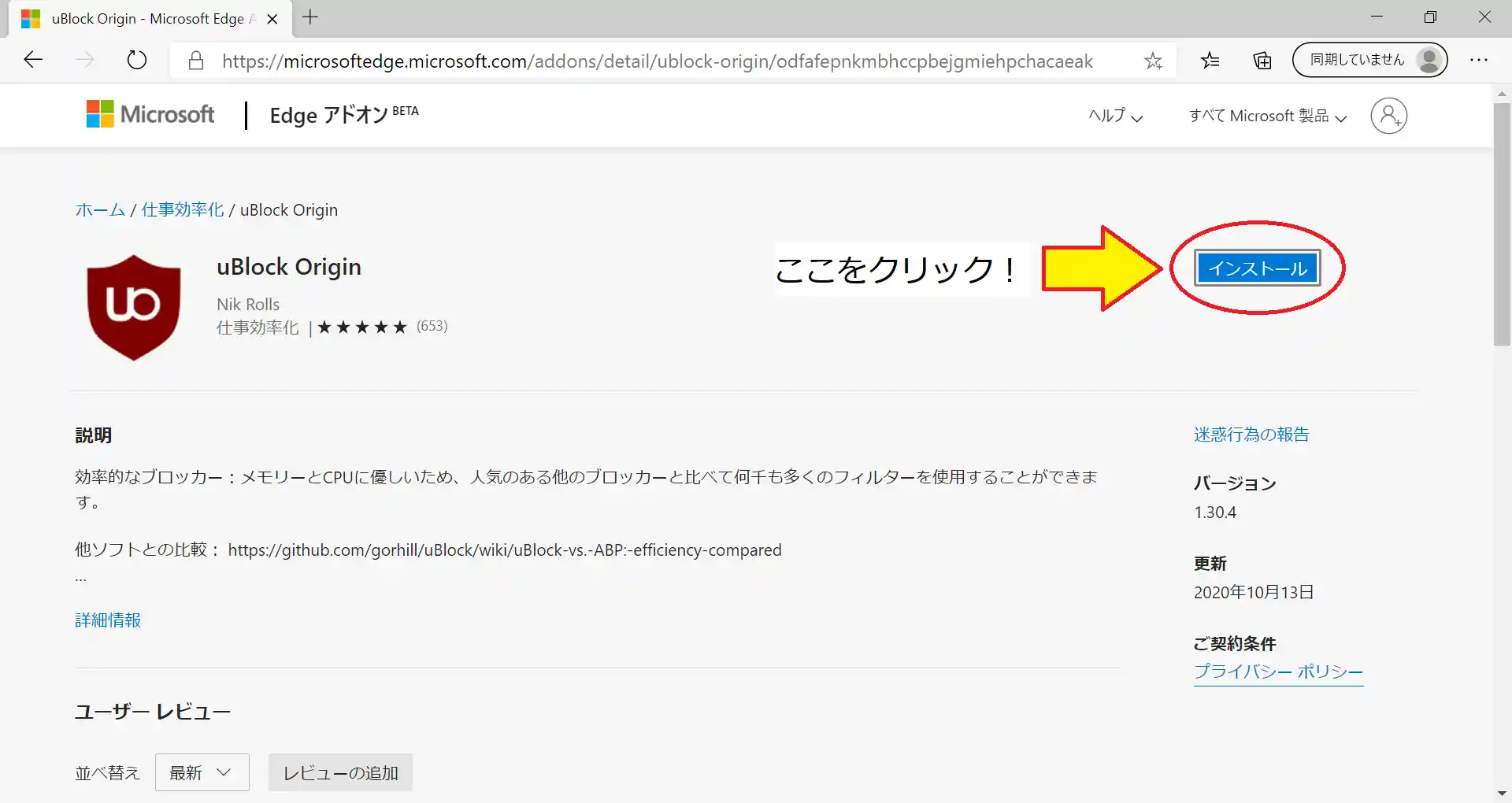Click the browser back arrow
Image resolution: width=1512 pixels, height=803 pixels.
coord(33,60)
